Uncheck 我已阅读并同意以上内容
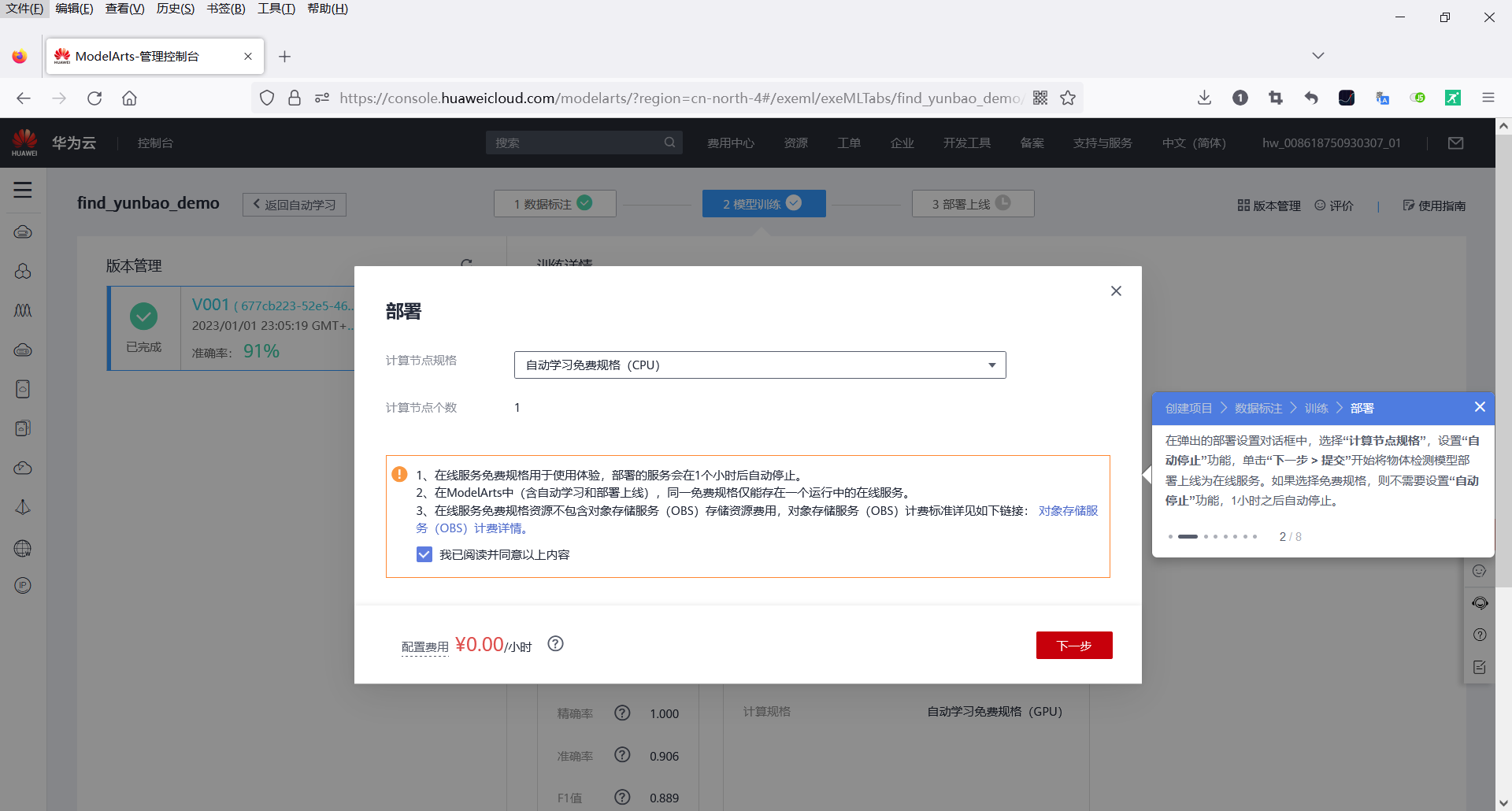This screenshot has width=1512, height=811. (x=424, y=554)
